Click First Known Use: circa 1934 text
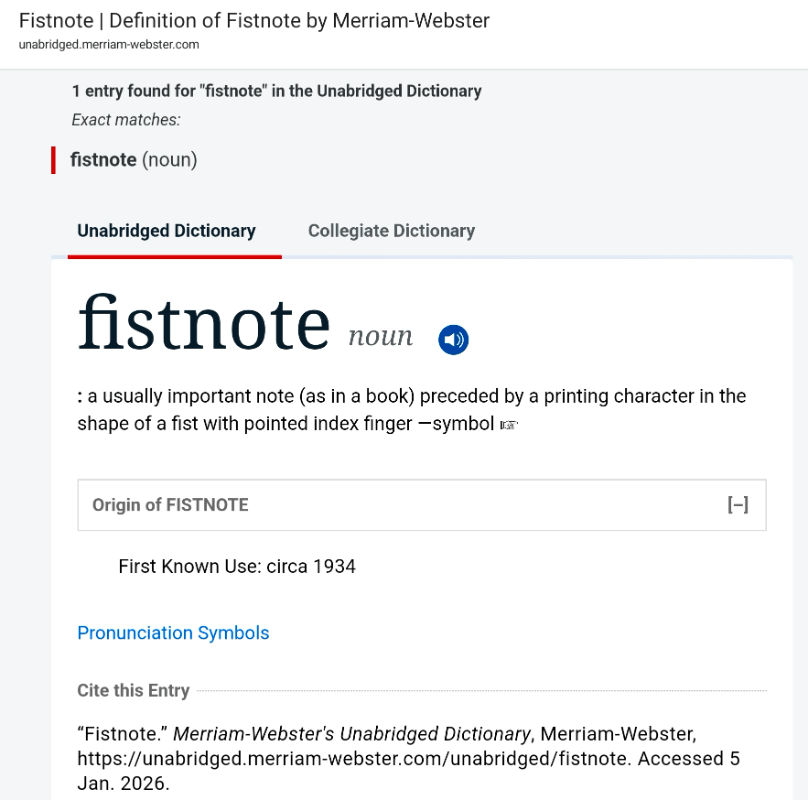 237,567
